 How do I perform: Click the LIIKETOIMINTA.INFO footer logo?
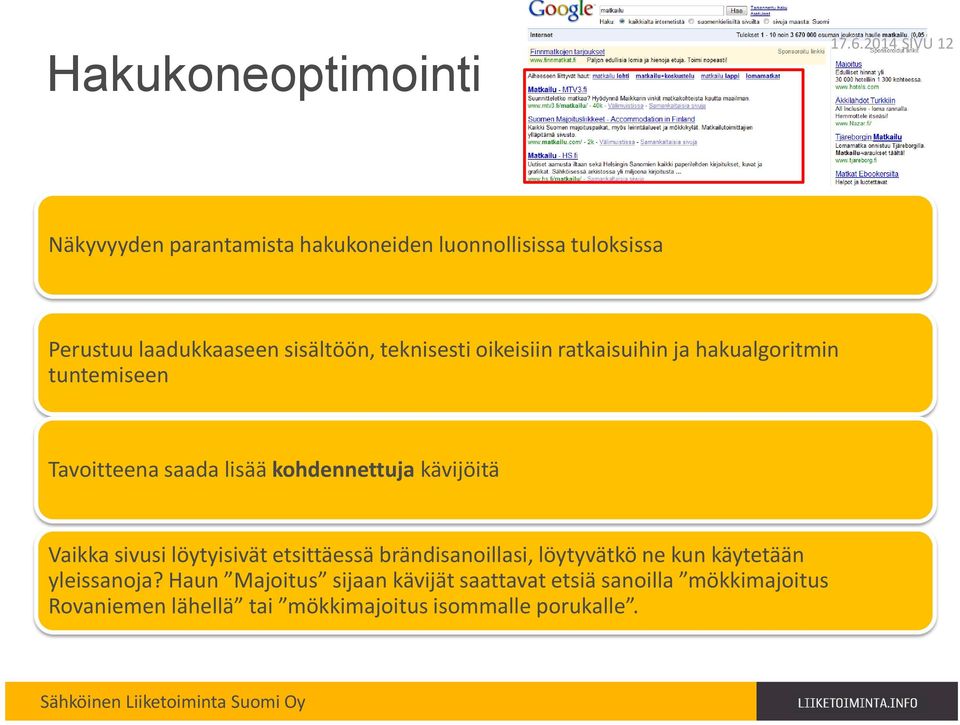(857, 703)
